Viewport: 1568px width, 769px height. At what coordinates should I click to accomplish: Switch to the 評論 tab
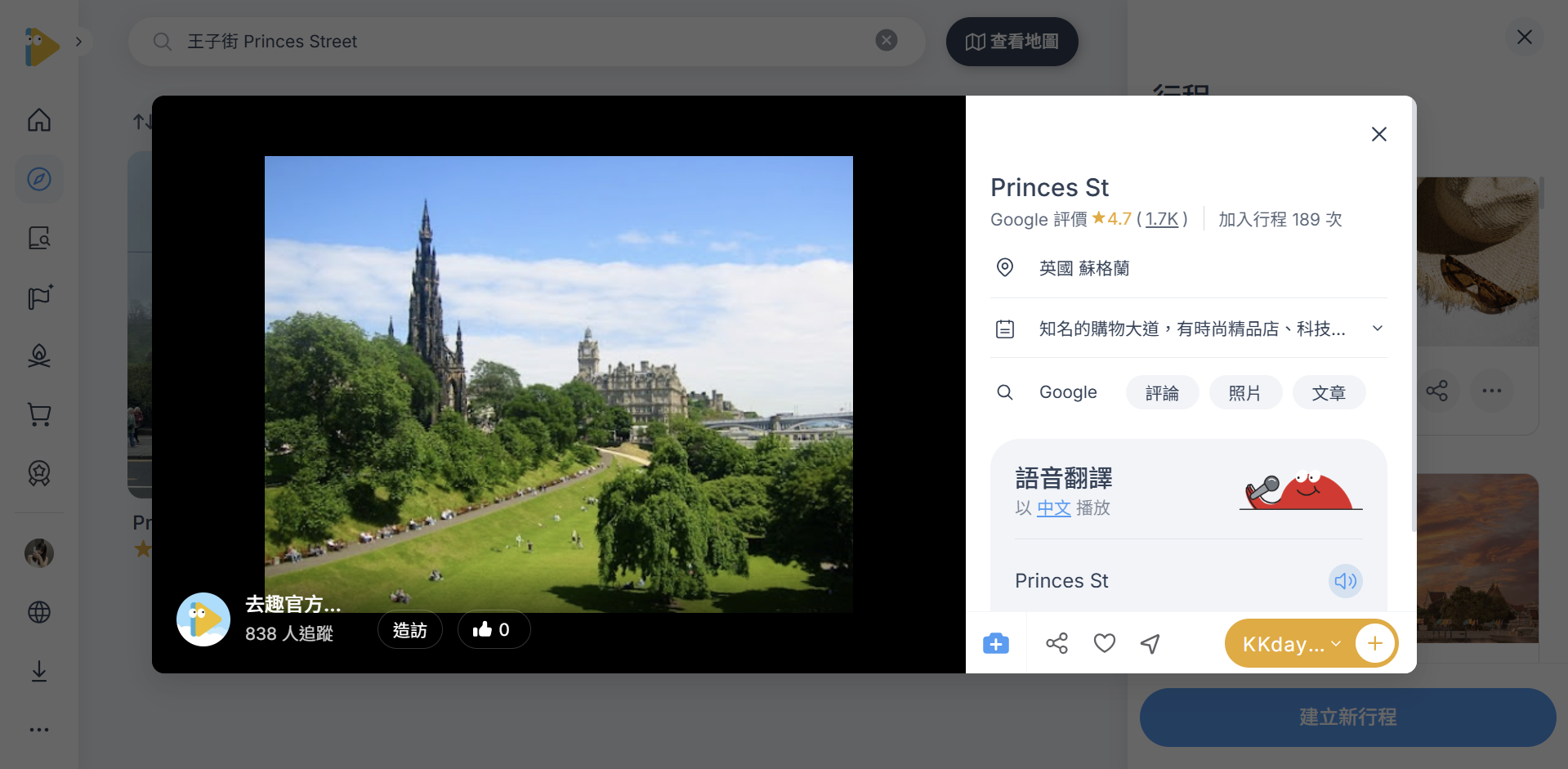1162,392
